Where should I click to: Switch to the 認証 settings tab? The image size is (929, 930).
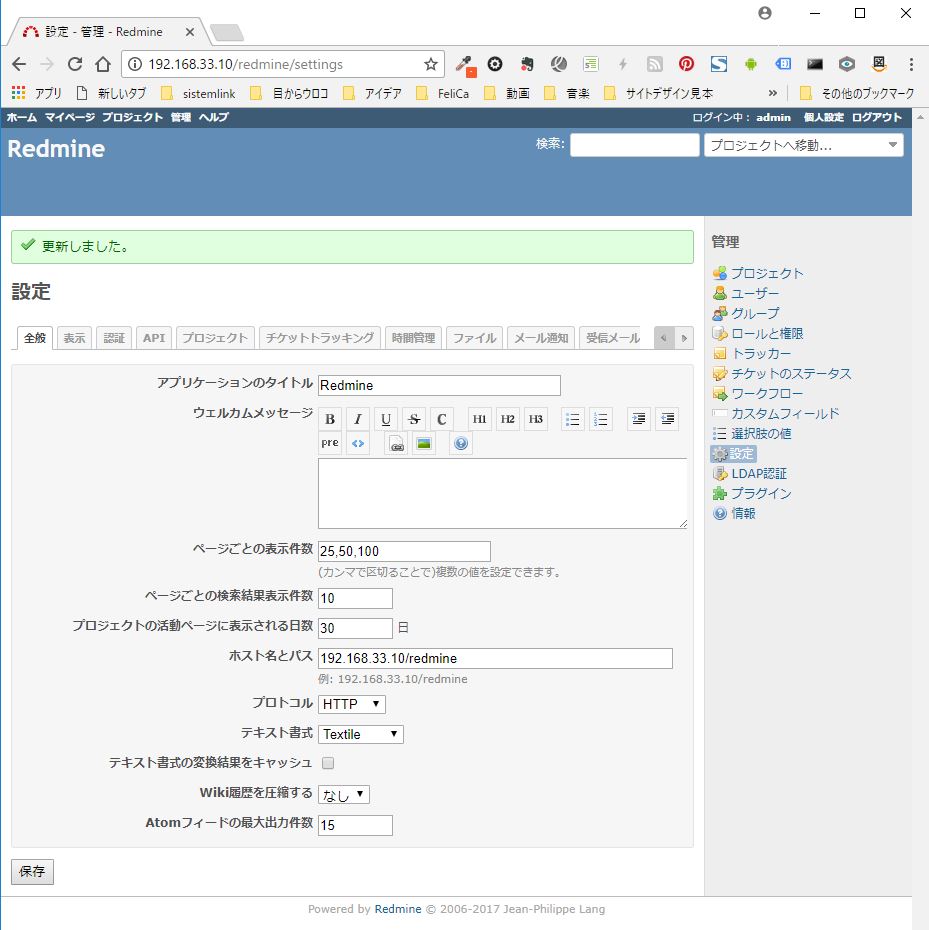114,338
